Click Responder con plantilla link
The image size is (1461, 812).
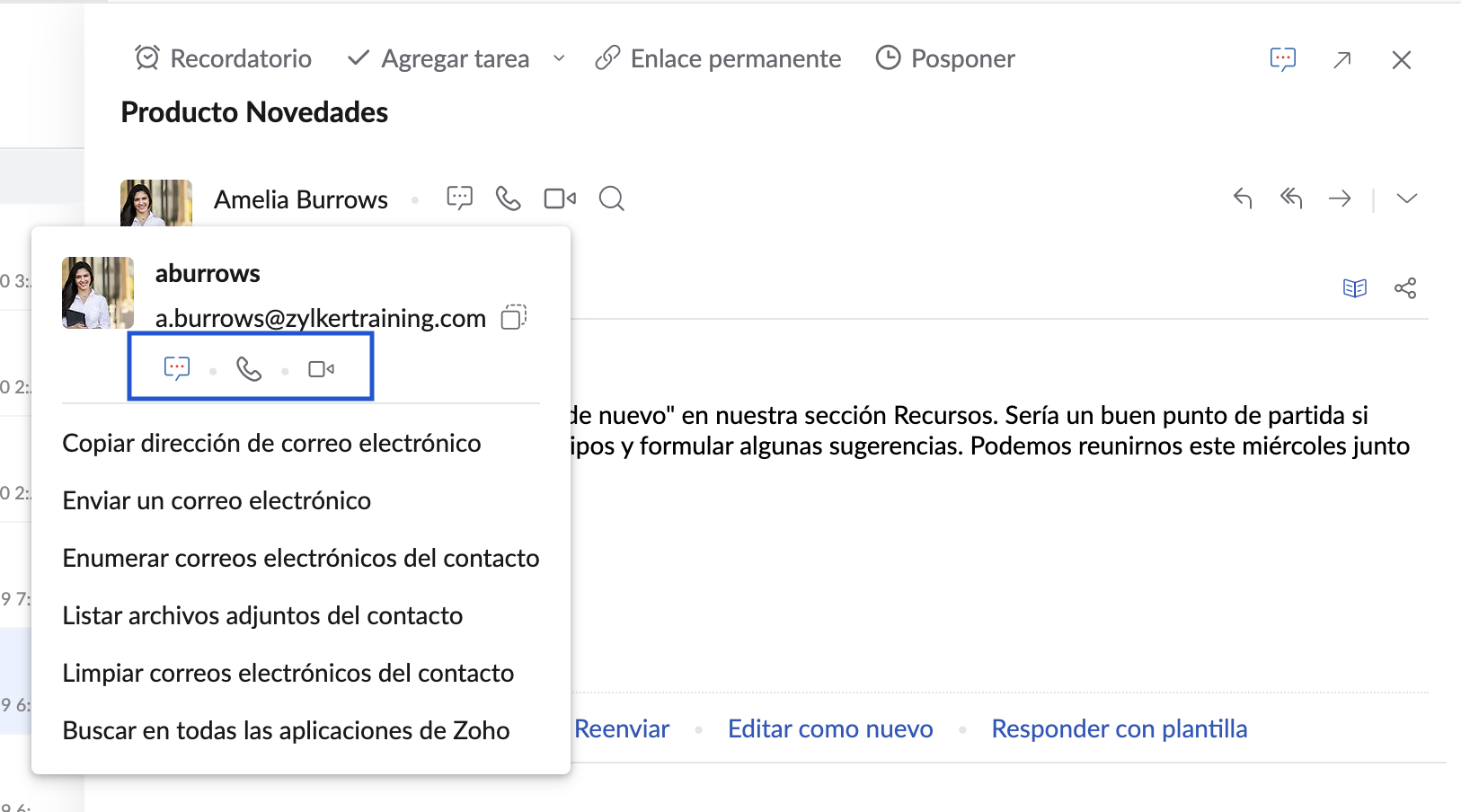[1119, 729]
